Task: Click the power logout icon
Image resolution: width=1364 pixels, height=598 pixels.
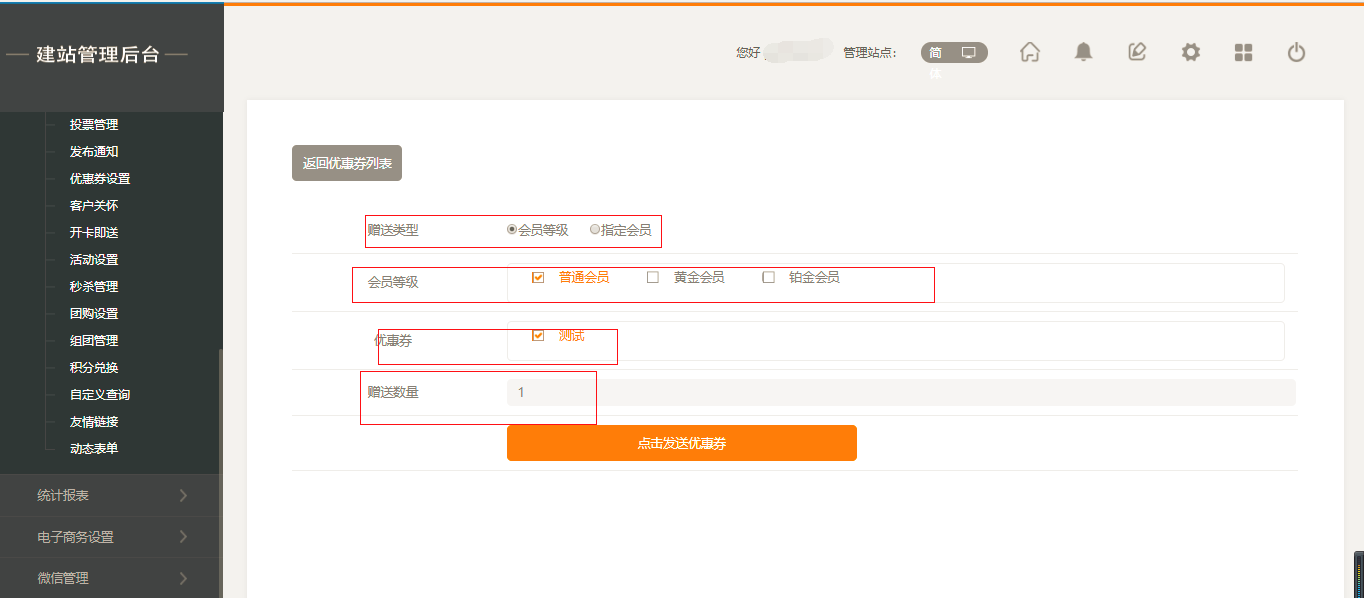Action: point(1296,53)
